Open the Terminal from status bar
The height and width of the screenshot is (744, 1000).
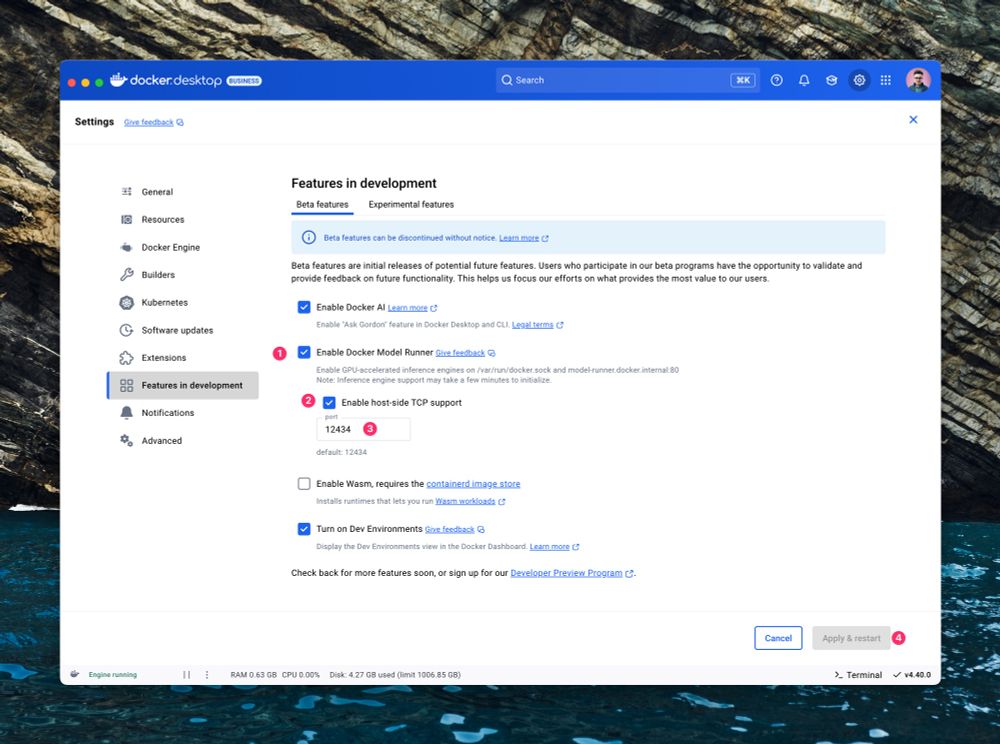(x=858, y=675)
